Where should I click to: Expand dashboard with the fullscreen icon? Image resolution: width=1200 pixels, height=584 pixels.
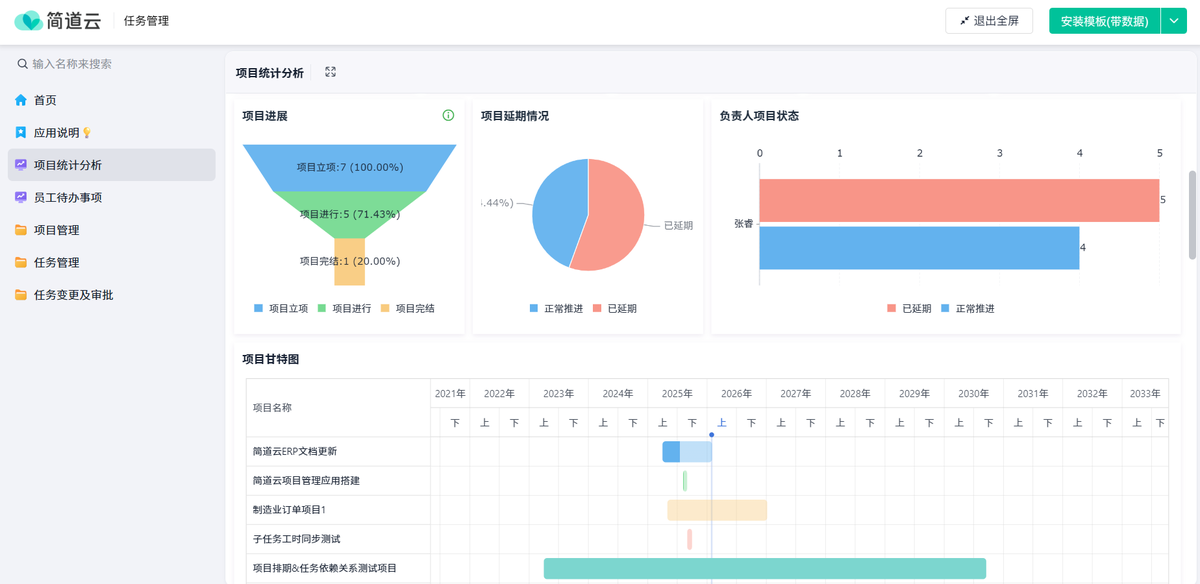pos(331,72)
